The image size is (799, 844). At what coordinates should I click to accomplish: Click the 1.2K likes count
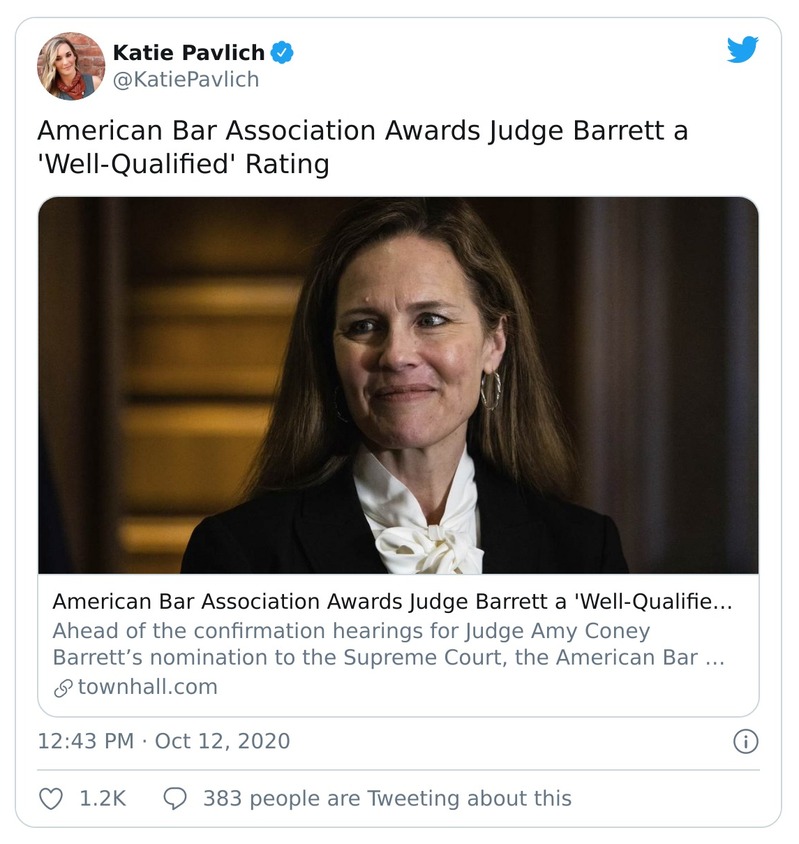tap(103, 798)
